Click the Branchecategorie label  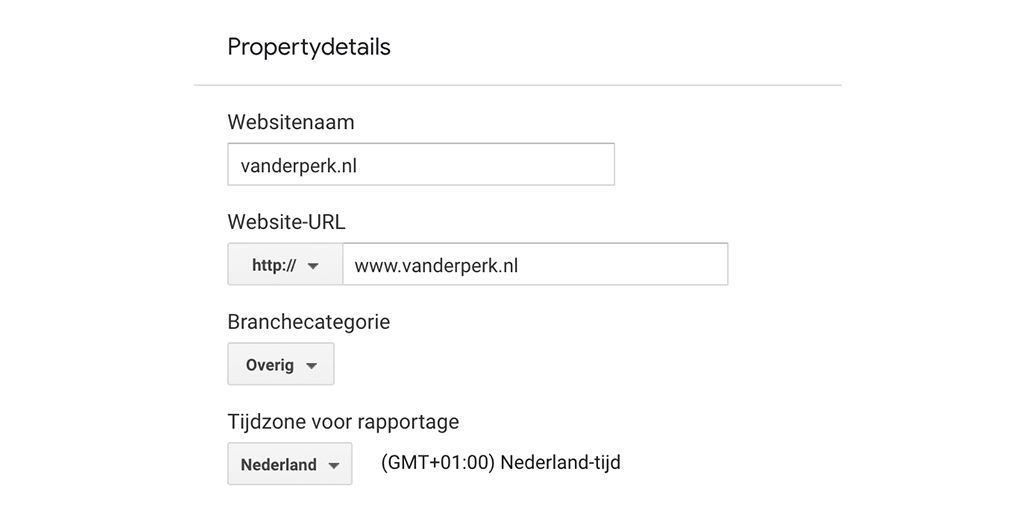click(308, 322)
